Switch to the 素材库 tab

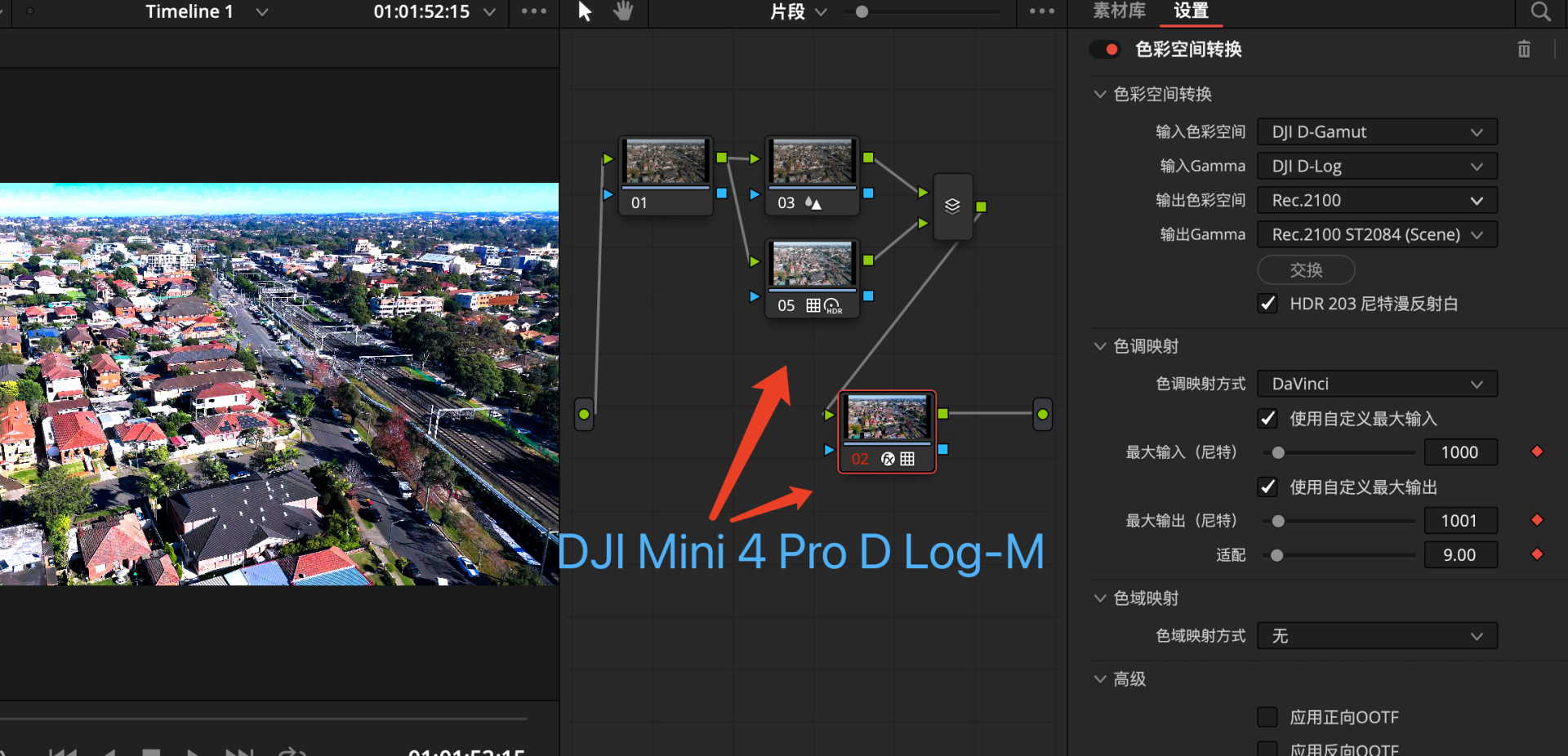click(1119, 11)
